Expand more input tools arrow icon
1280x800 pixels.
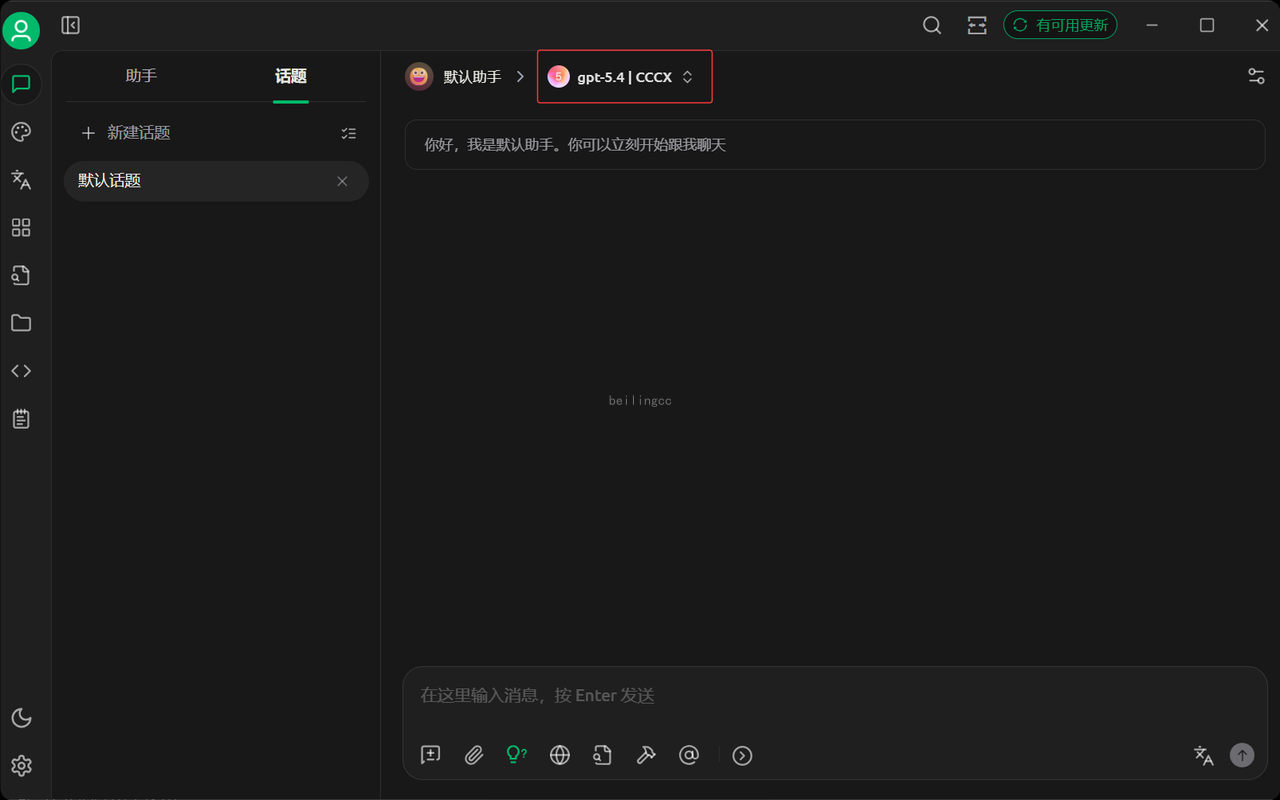pyautogui.click(x=742, y=755)
